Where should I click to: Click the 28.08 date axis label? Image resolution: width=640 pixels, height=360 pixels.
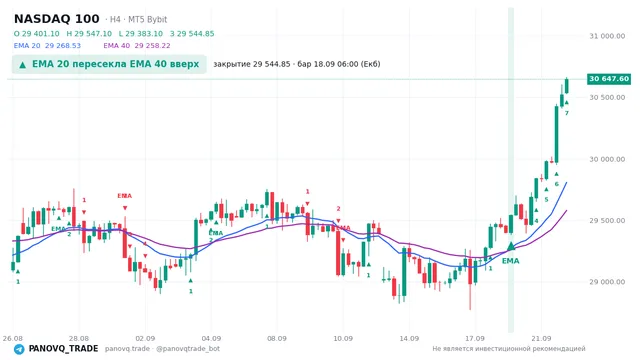pyautogui.click(x=79, y=338)
